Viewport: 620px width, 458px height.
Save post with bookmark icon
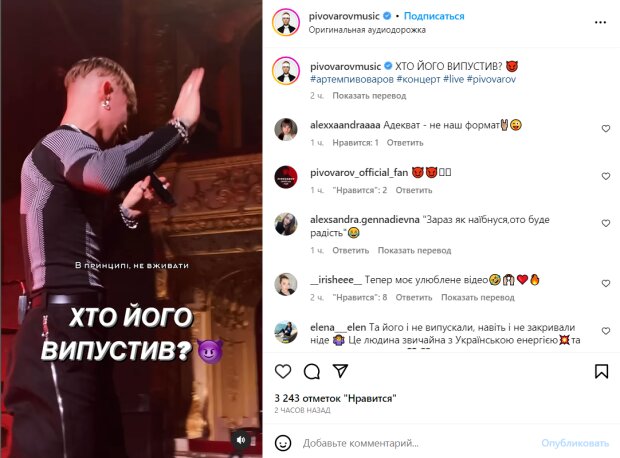tap(601, 371)
